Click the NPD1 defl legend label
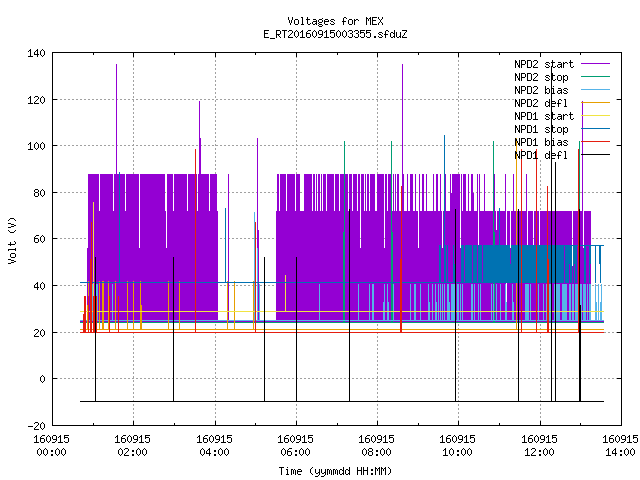This screenshot has height=480, width=640. (541, 156)
